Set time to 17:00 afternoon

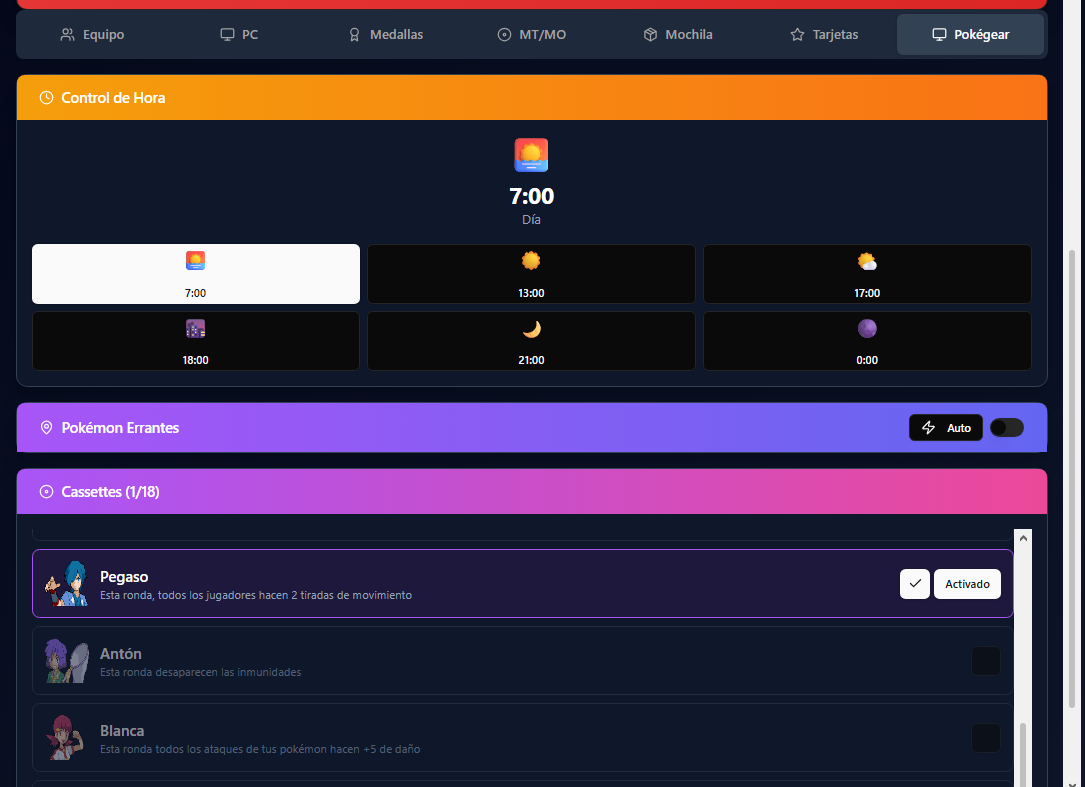click(867, 274)
